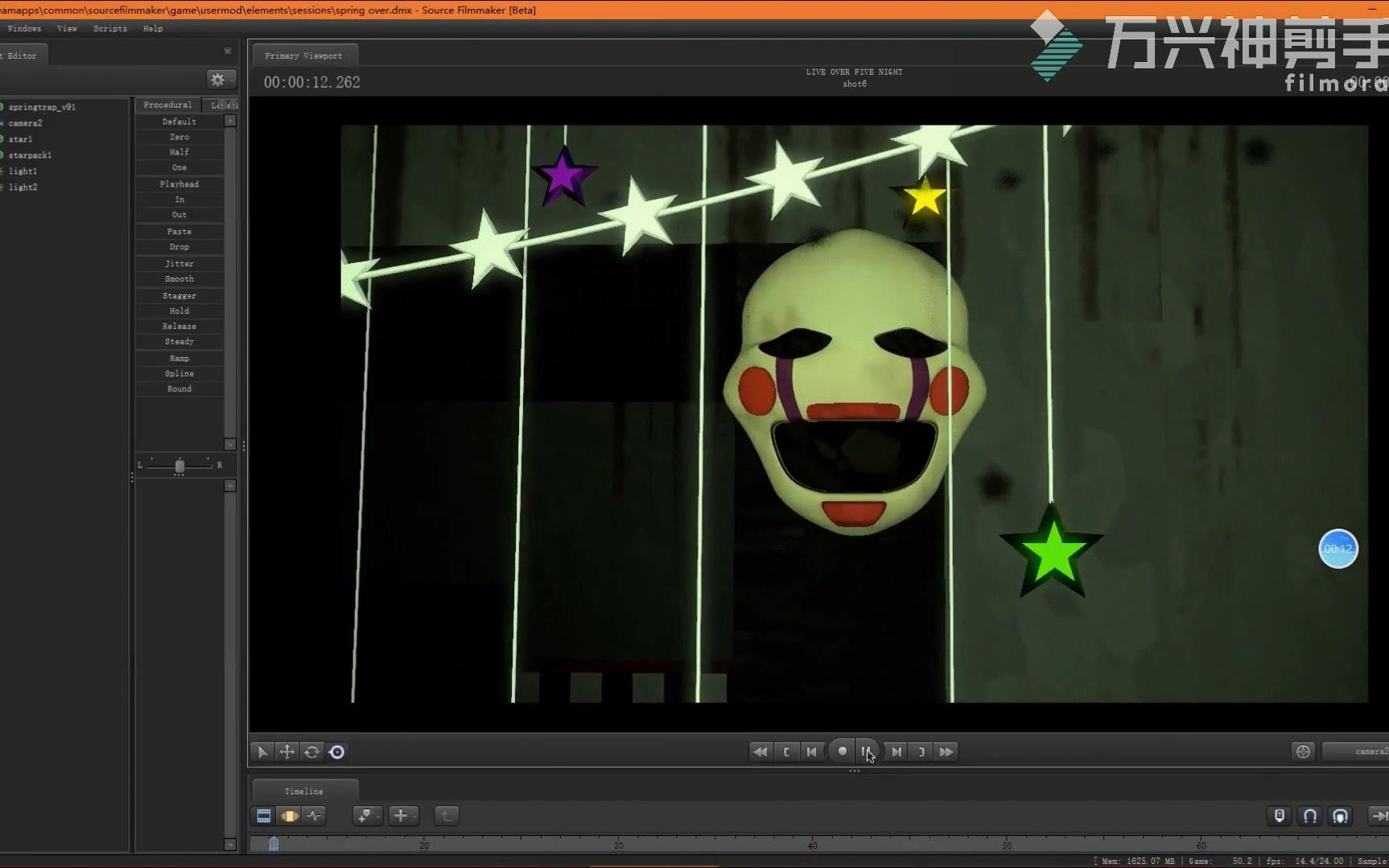Apply the Half preset
Screen dimensions: 1389x868
[x=179, y=152]
